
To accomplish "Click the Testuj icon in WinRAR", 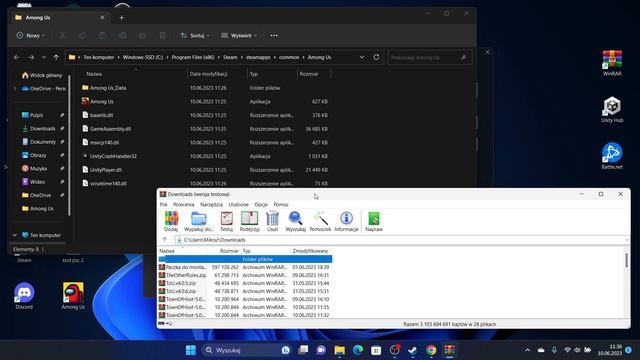I will [227, 222].
